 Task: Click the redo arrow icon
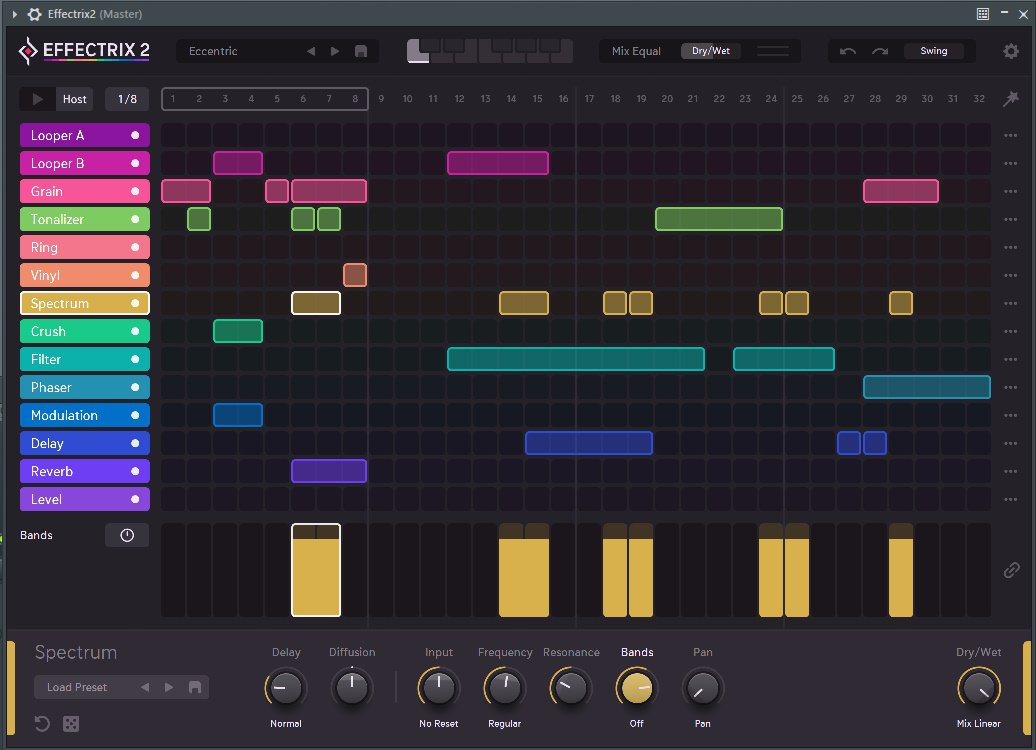(880, 51)
